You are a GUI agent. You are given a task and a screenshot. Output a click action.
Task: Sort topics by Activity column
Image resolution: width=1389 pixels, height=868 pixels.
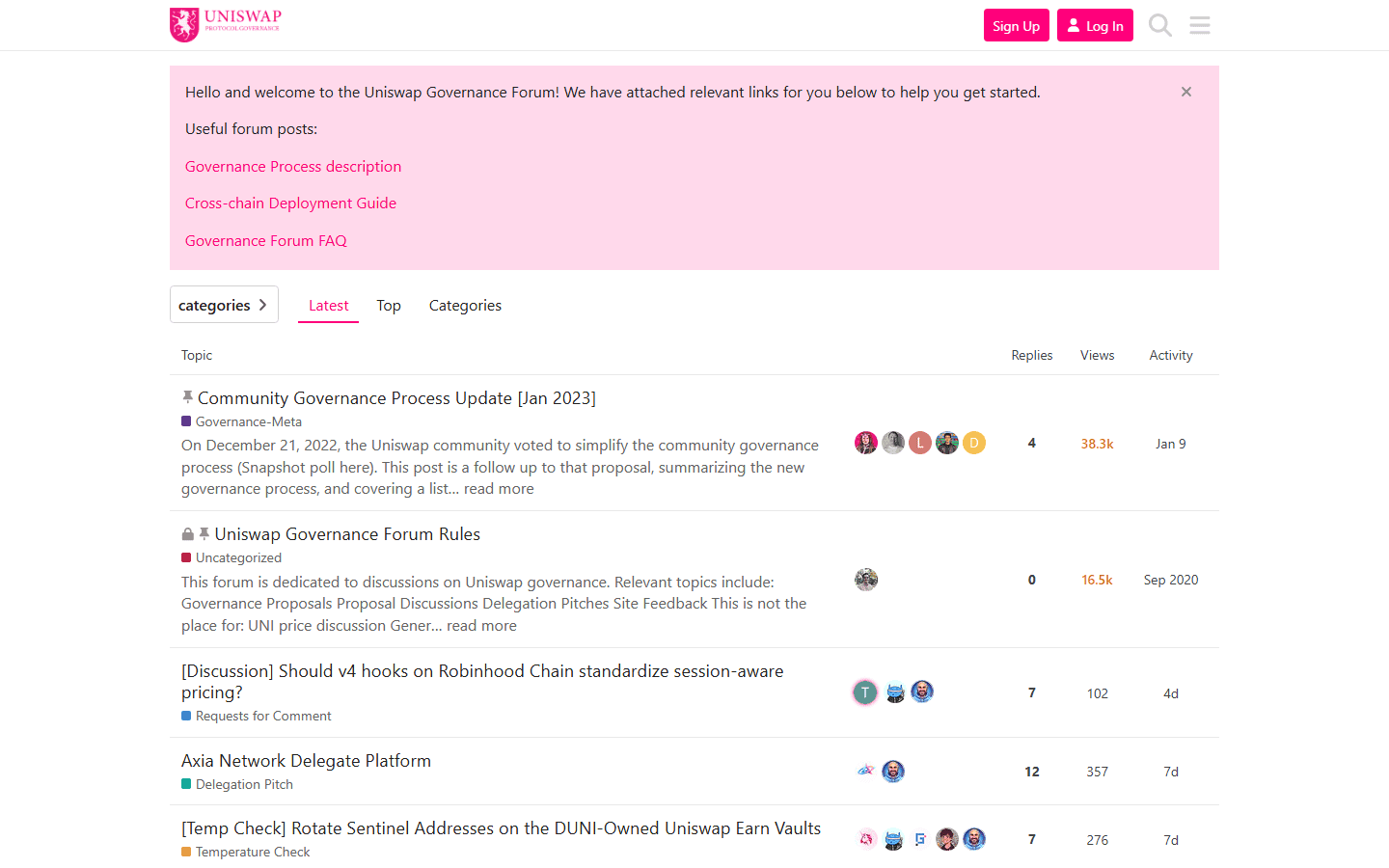click(1171, 356)
